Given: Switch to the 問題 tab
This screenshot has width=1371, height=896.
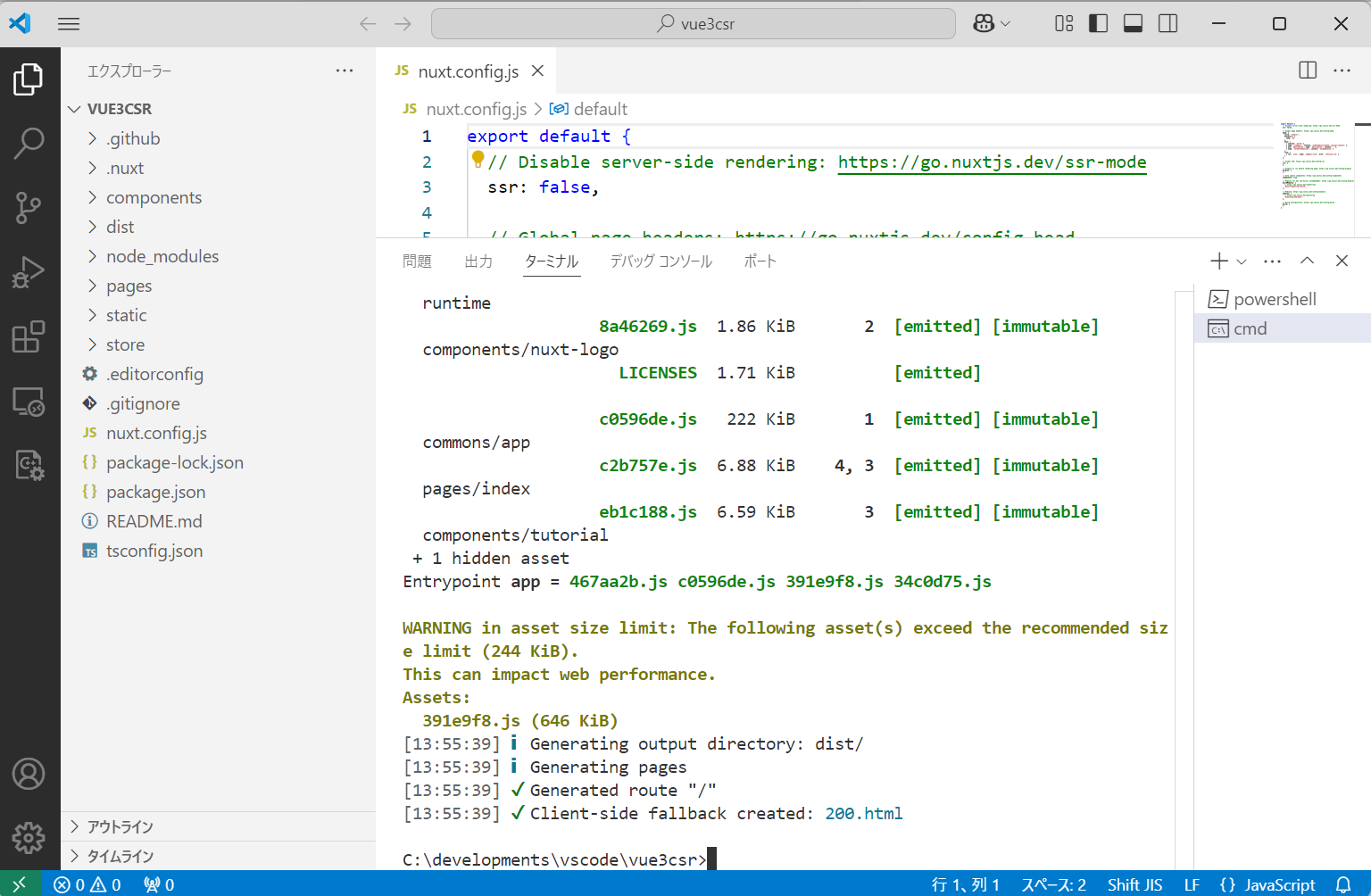Looking at the screenshot, I should [x=418, y=261].
